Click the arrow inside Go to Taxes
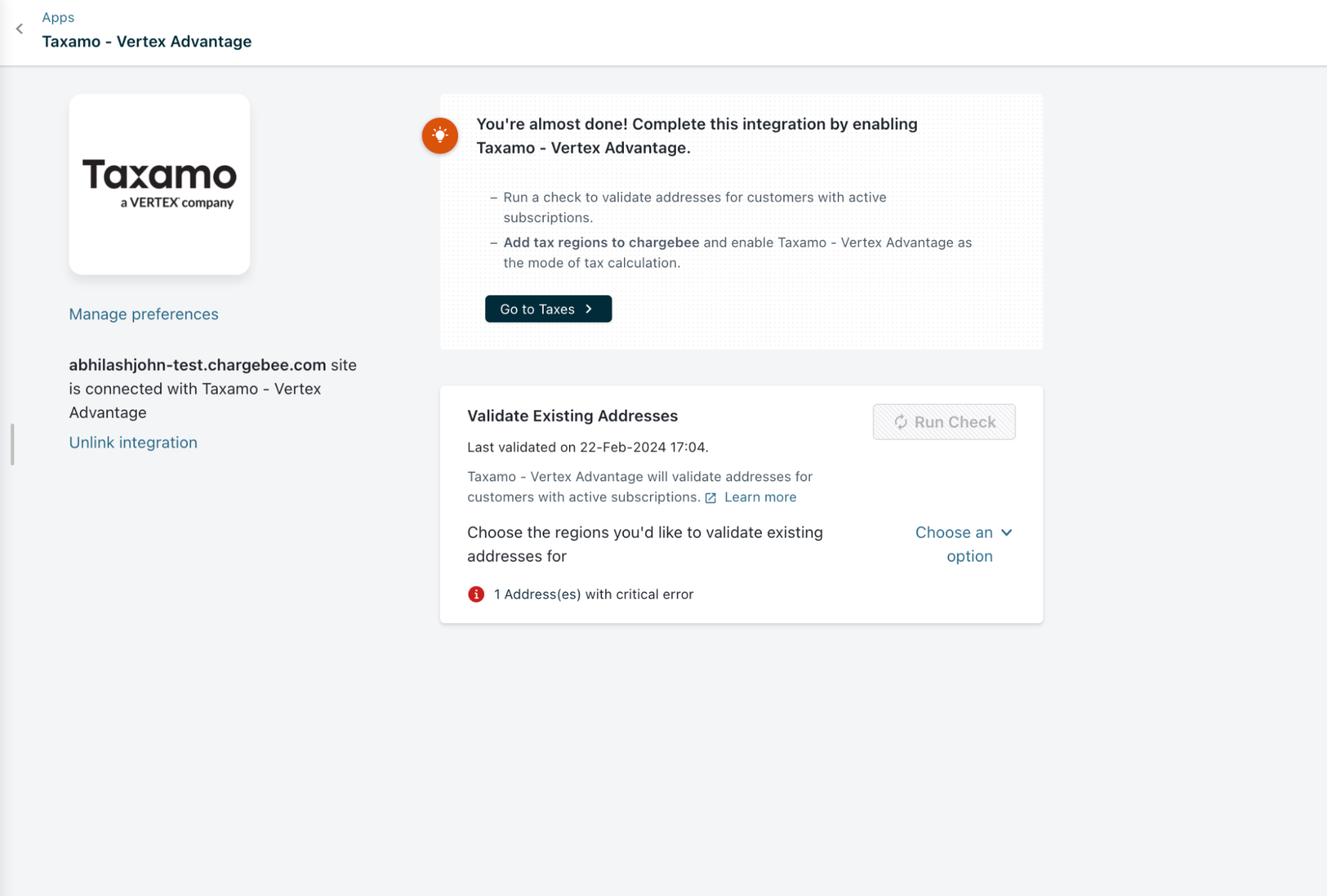Image resolution: width=1327 pixels, height=896 pixels. (589, 309)
